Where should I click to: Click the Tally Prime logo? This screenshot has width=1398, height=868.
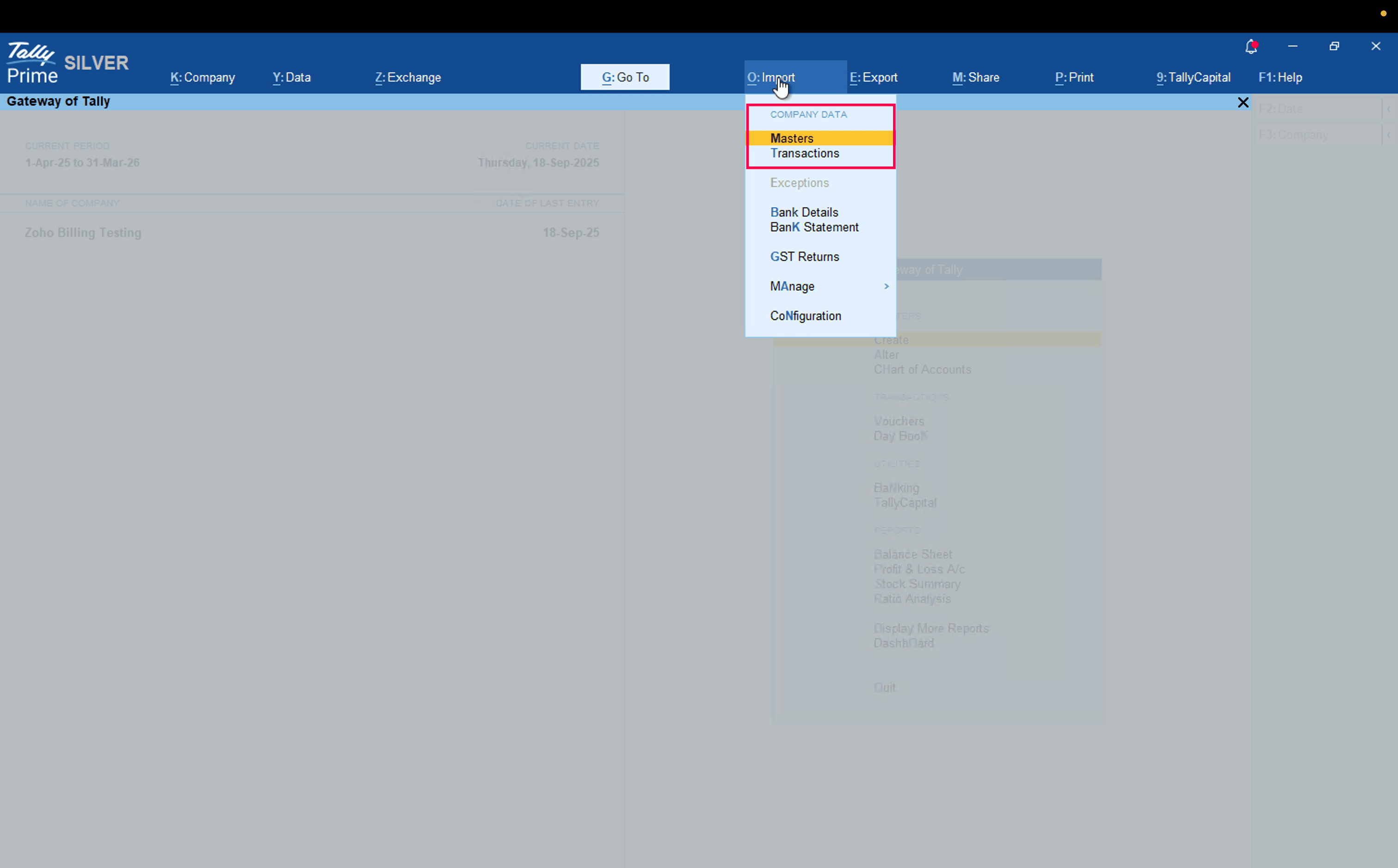32,62
